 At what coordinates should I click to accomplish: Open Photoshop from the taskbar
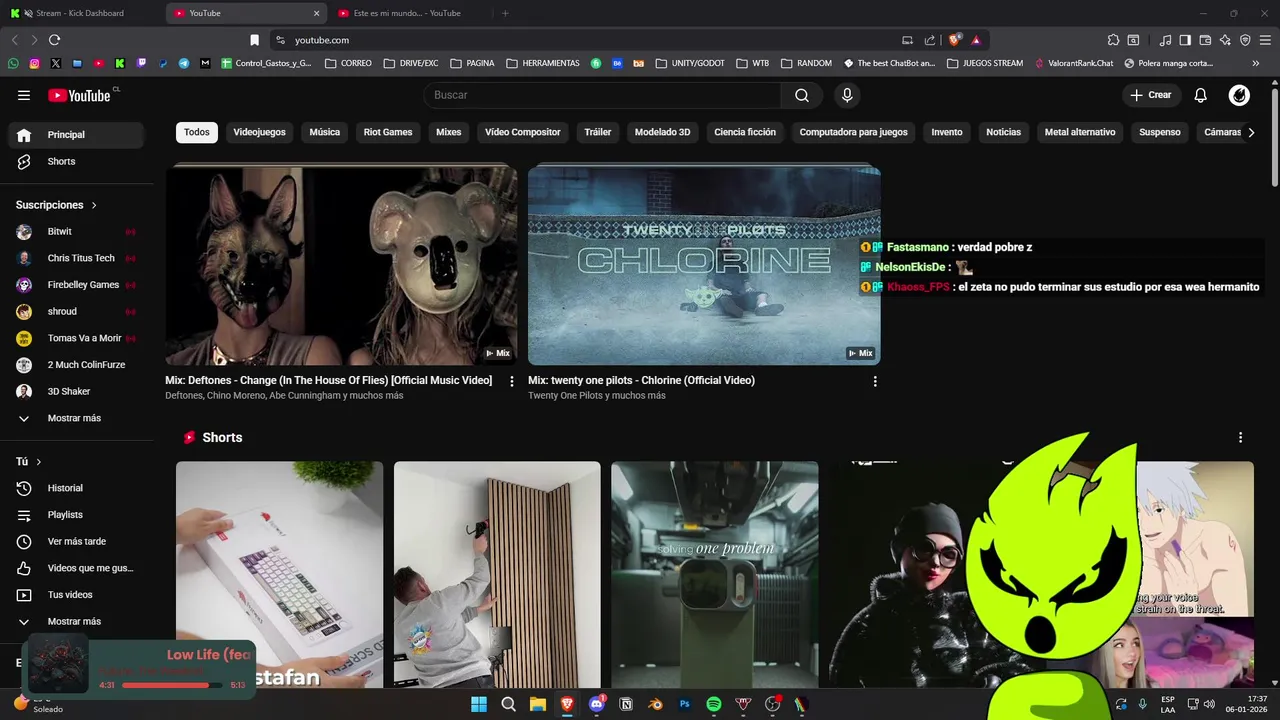tap(685, 704)
